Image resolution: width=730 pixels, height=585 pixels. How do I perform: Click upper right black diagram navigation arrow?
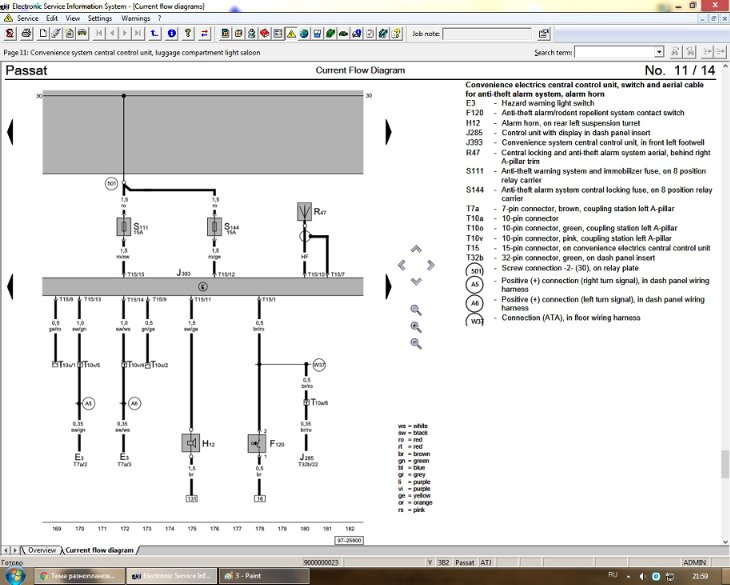point(389,132)
